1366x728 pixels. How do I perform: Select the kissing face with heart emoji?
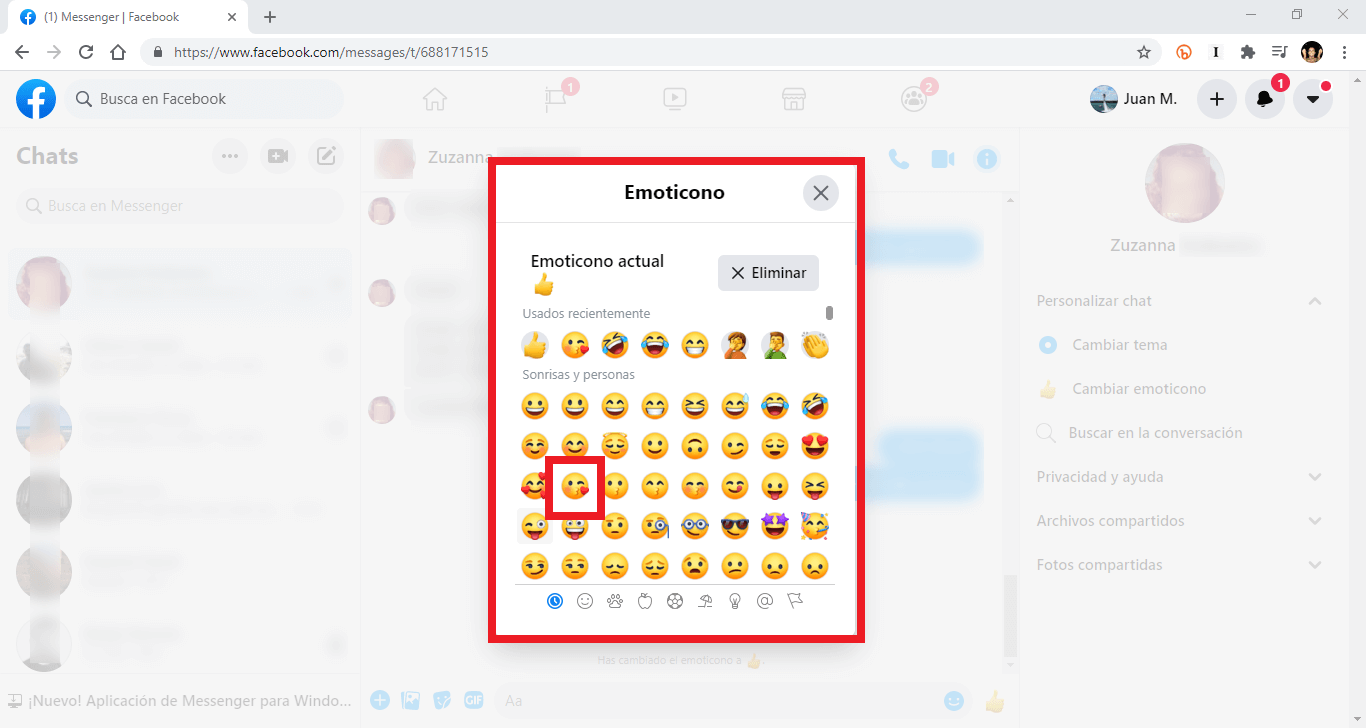coord(575,487)
